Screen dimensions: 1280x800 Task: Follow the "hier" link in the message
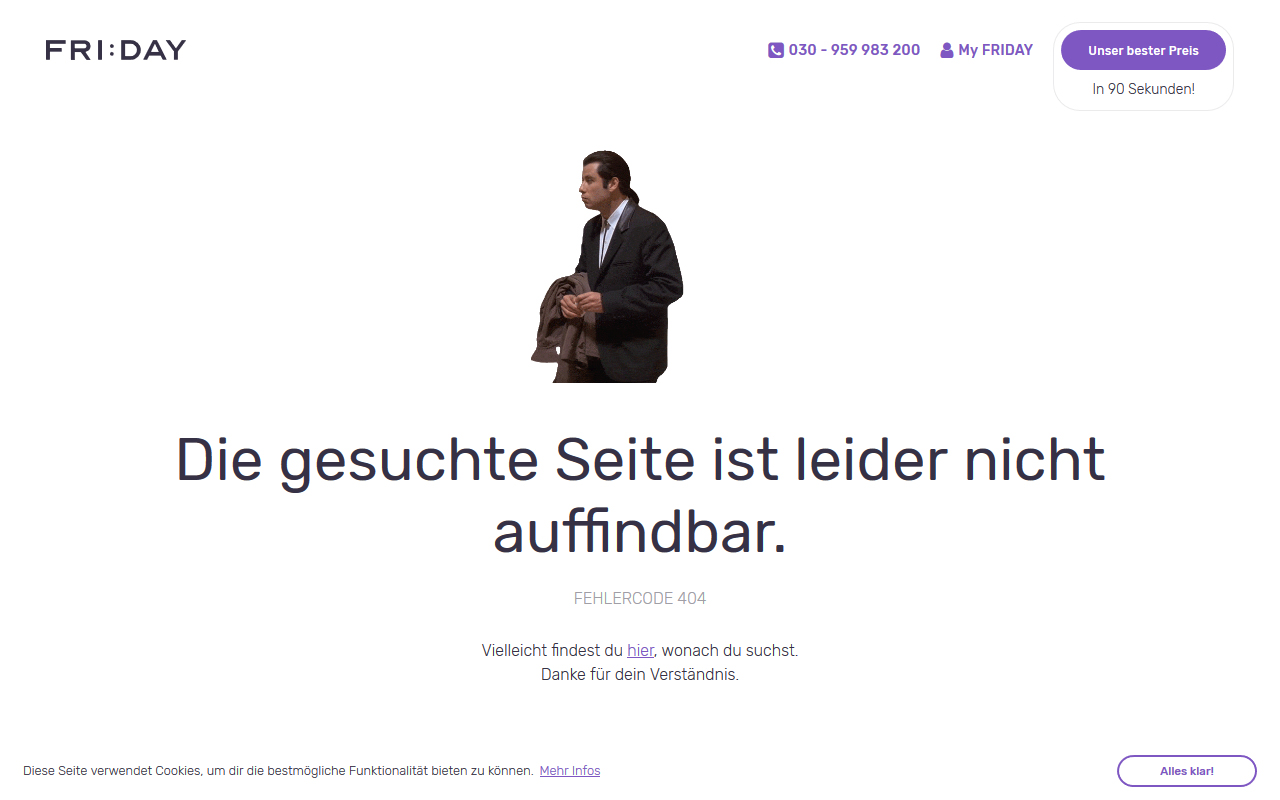click(640, 650)
